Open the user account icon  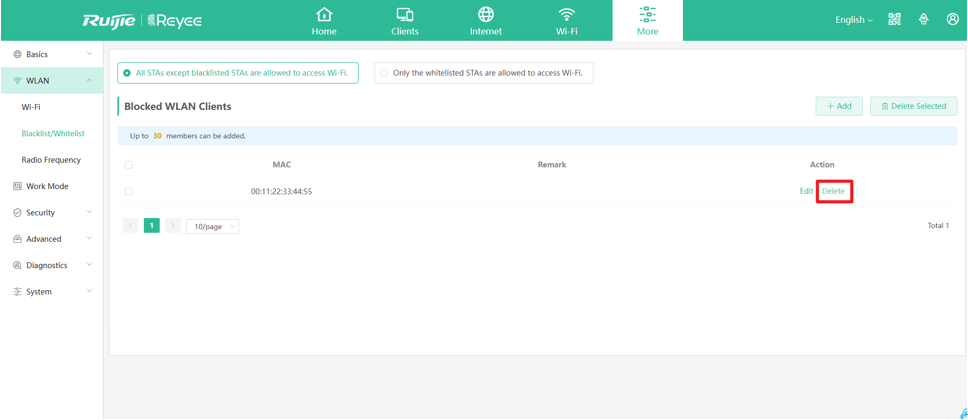[952, 20]
